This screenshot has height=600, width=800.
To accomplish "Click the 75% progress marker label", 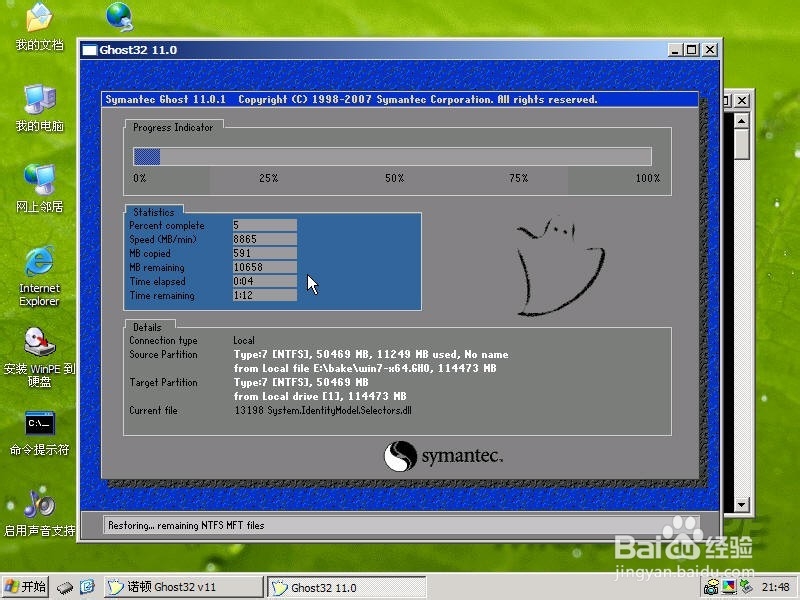I will click(x=518, y=178).
